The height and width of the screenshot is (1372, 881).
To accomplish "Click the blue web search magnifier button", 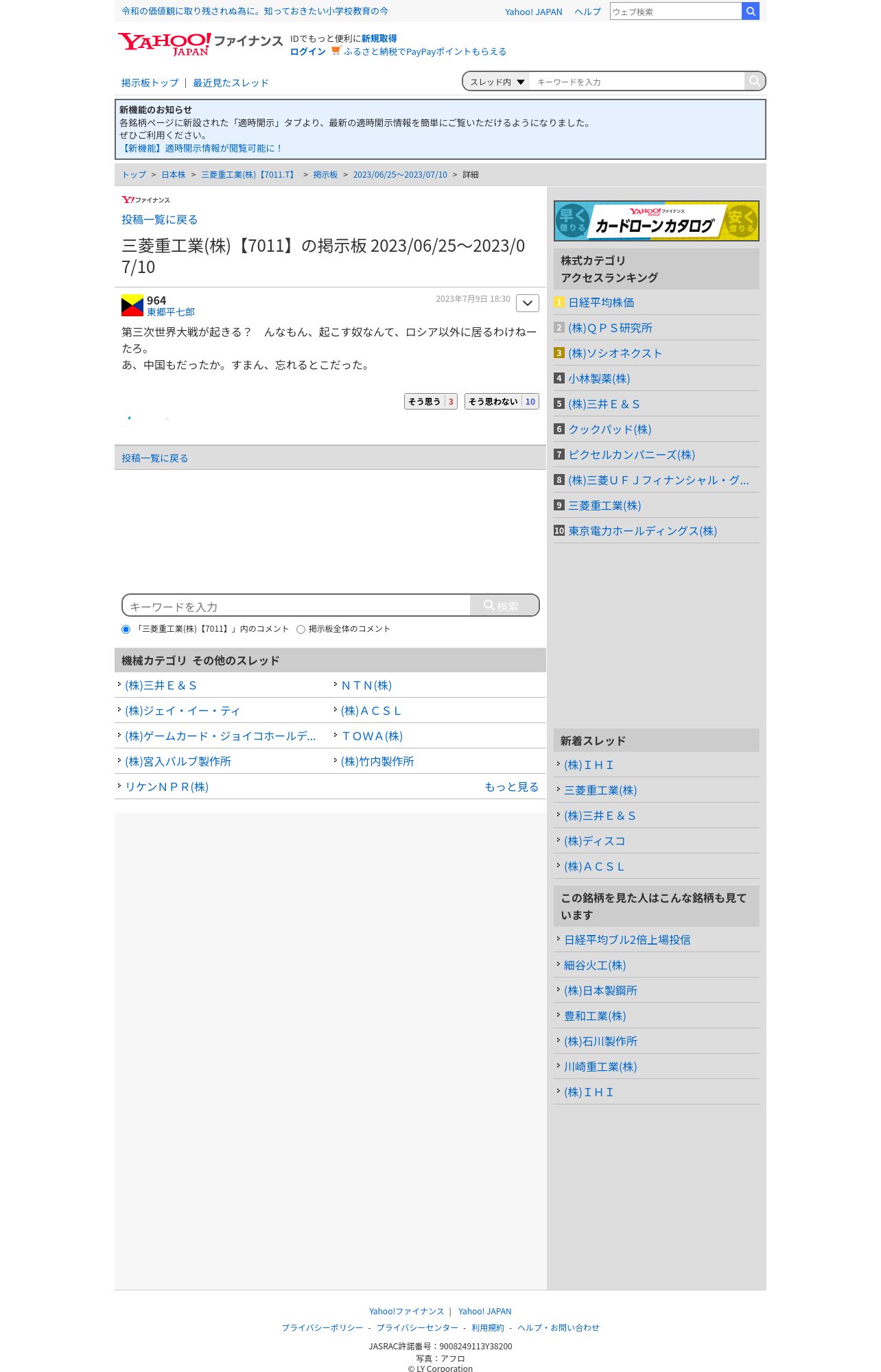I will 751,11.
